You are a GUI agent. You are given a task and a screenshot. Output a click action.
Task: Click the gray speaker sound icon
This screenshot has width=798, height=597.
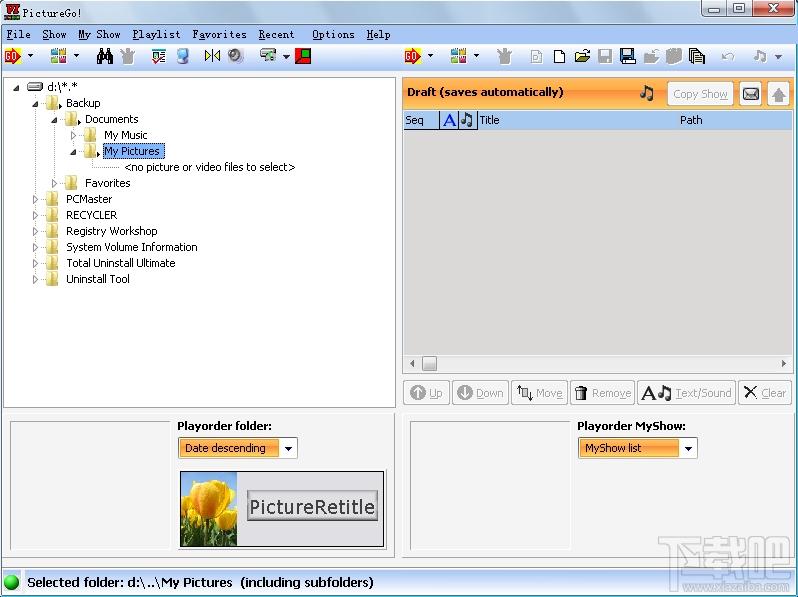coord(236,56)
